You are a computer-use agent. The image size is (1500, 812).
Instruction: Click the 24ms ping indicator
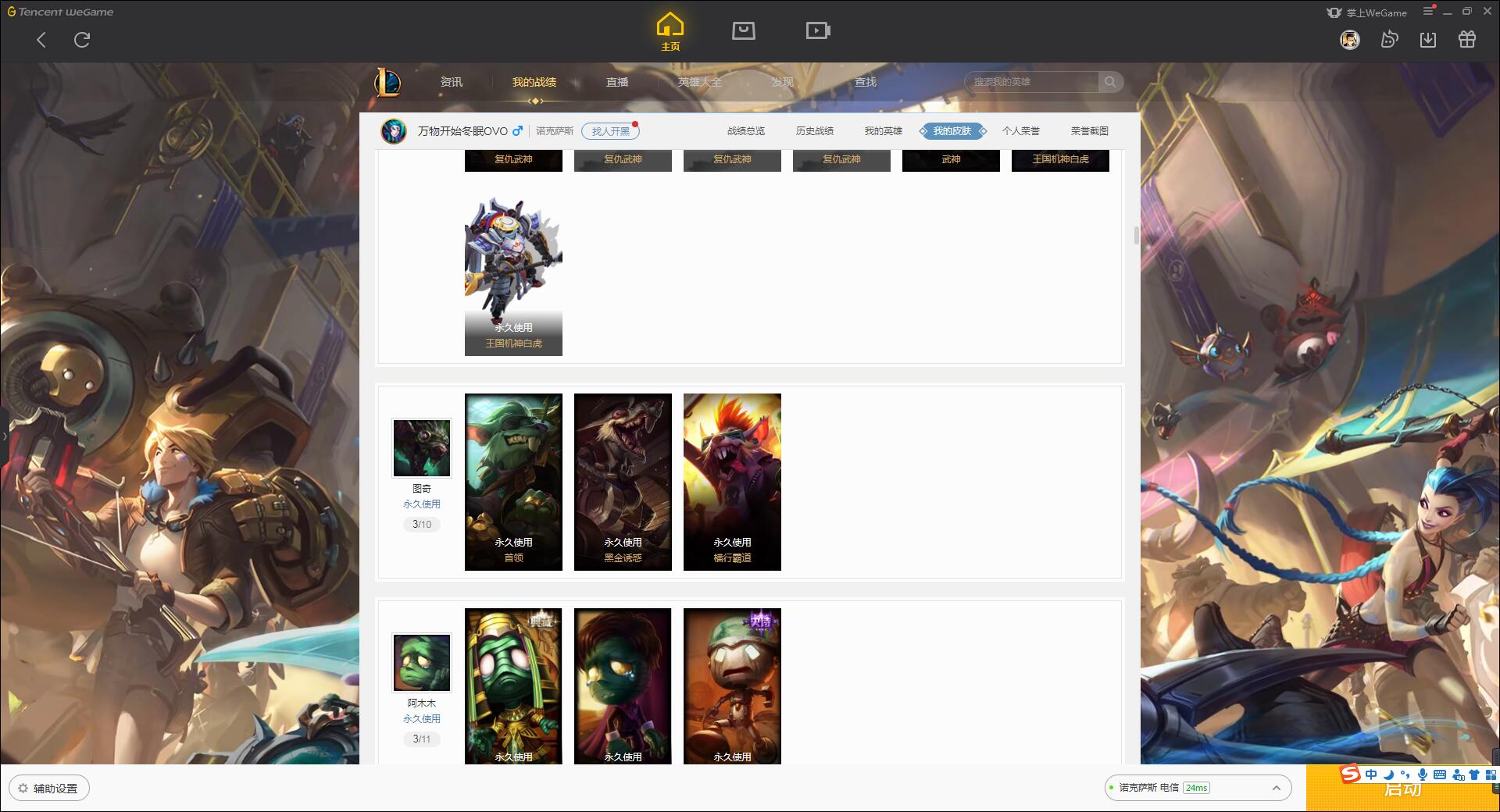point(1196,788)
